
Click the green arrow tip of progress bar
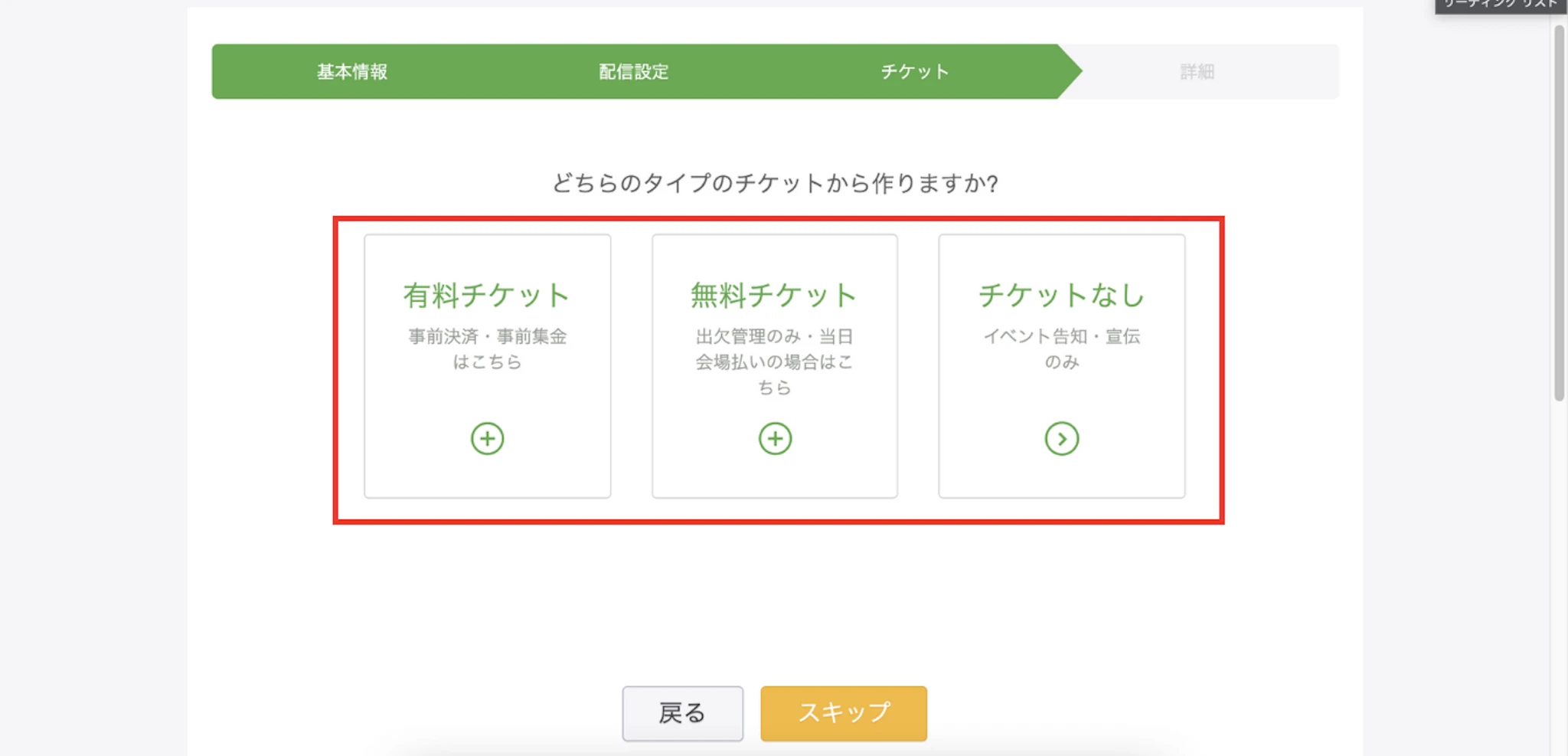[1070, 71]
